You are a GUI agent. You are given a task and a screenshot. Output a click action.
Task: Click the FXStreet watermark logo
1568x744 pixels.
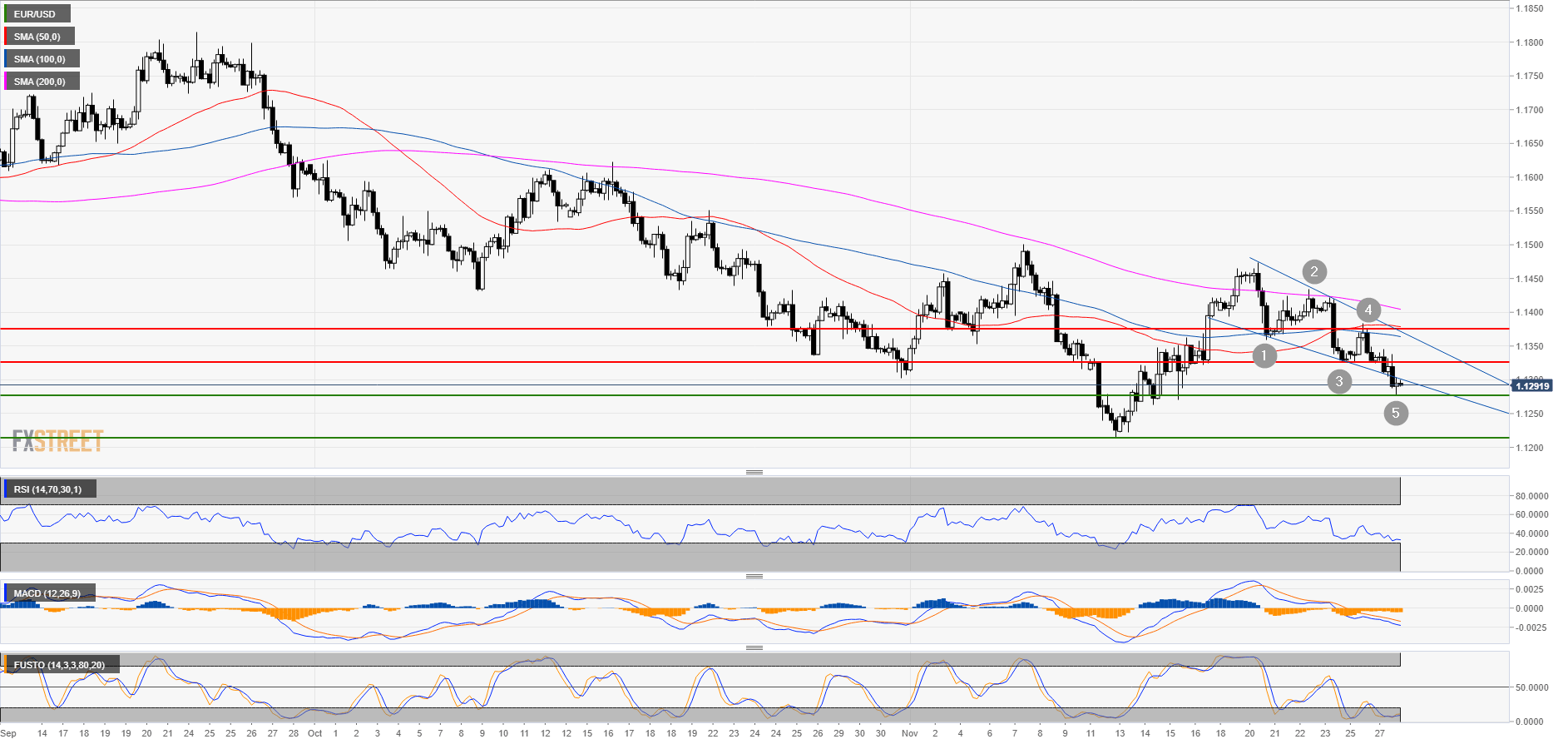57,440
